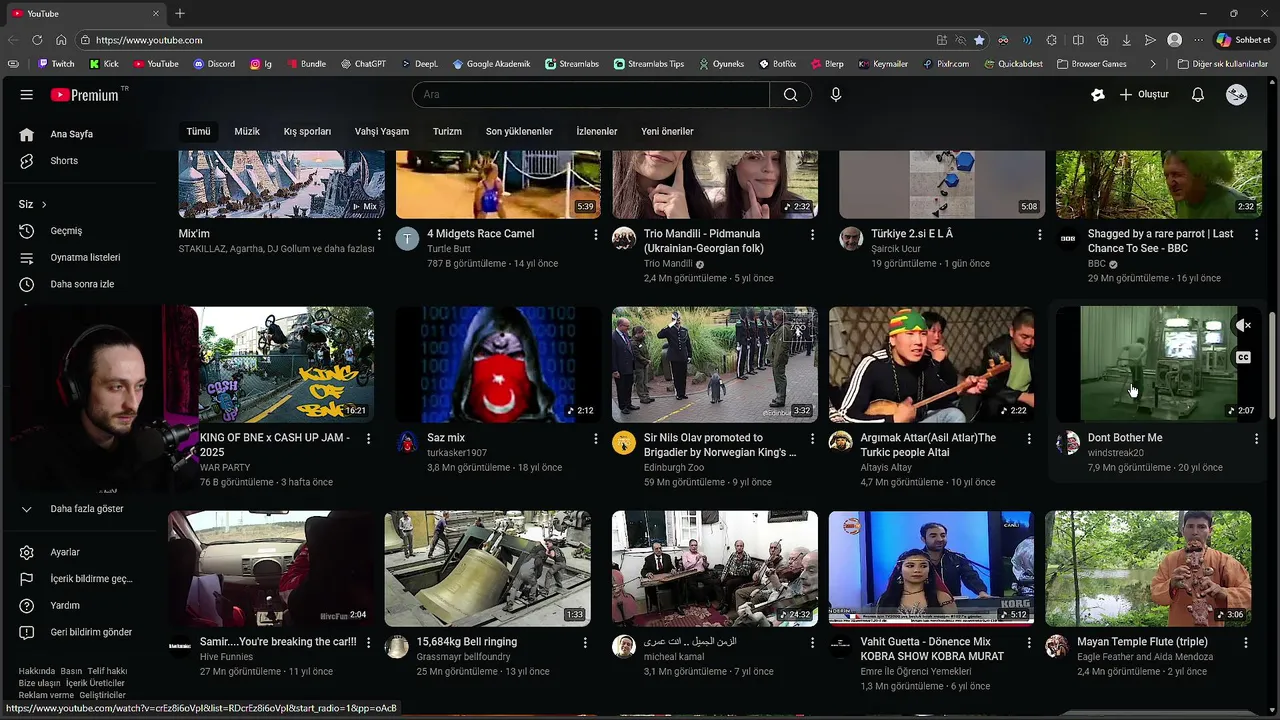Viewport: 1280px width, 720px height.
Task: Select the Son yüklenenler filter chip
Action: pos(519,131)
